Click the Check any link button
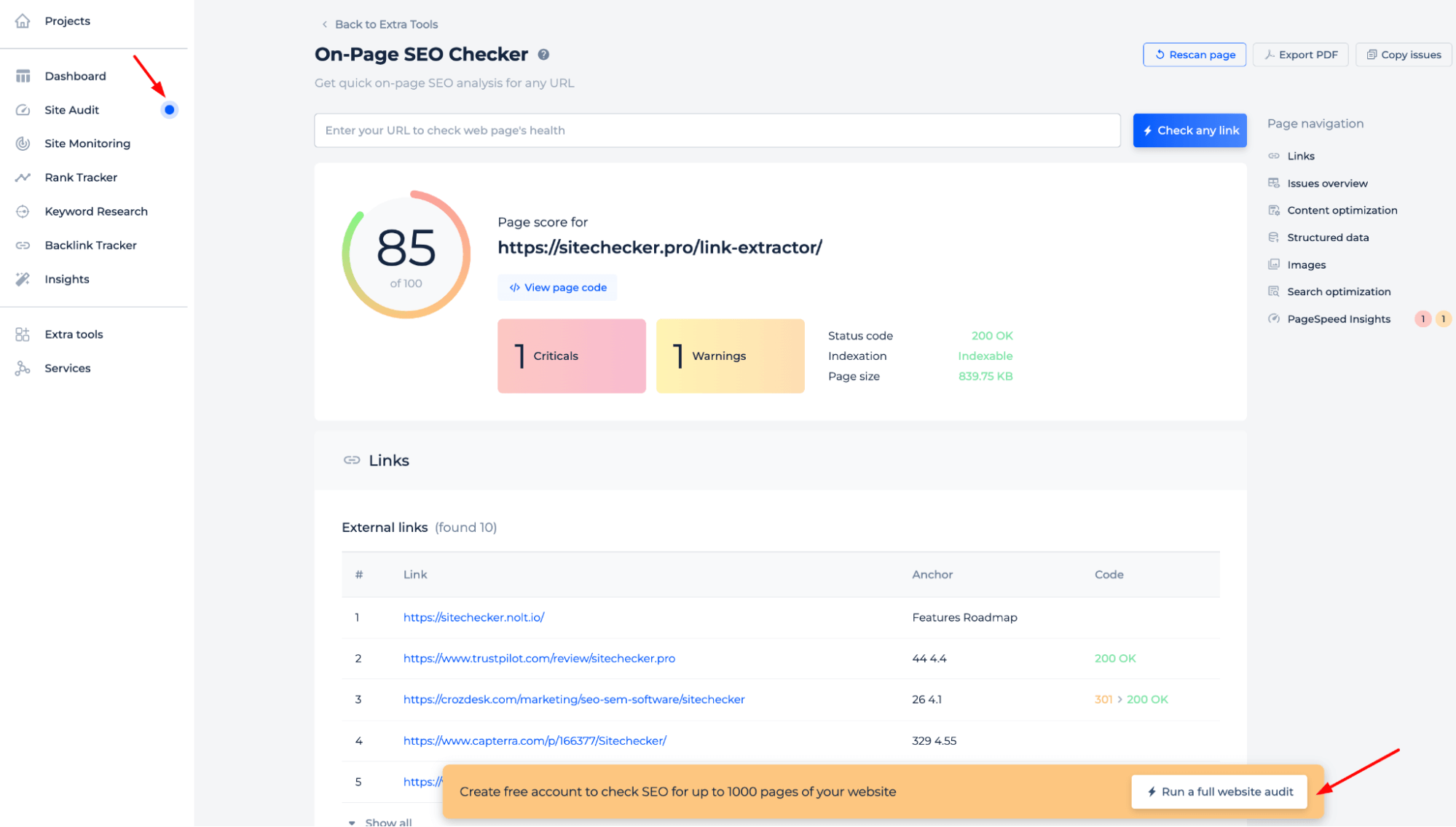 tap(1189, 130)
